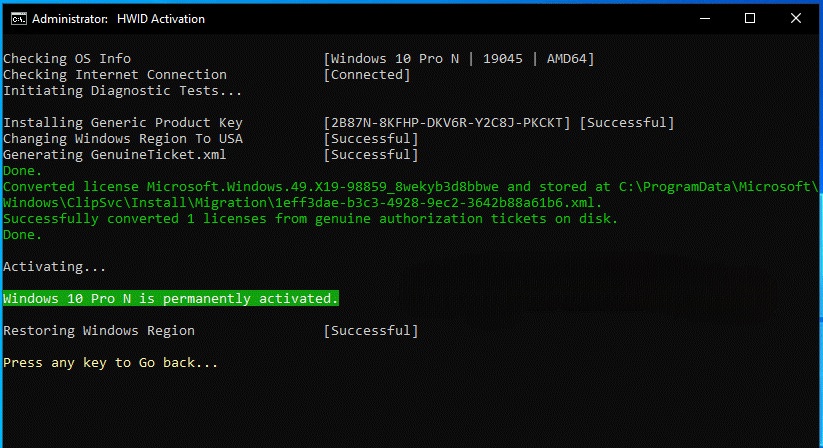Click 'Generating GenuineTicket.xml' line
Screen dimensions: 823x448
(114, 155)
